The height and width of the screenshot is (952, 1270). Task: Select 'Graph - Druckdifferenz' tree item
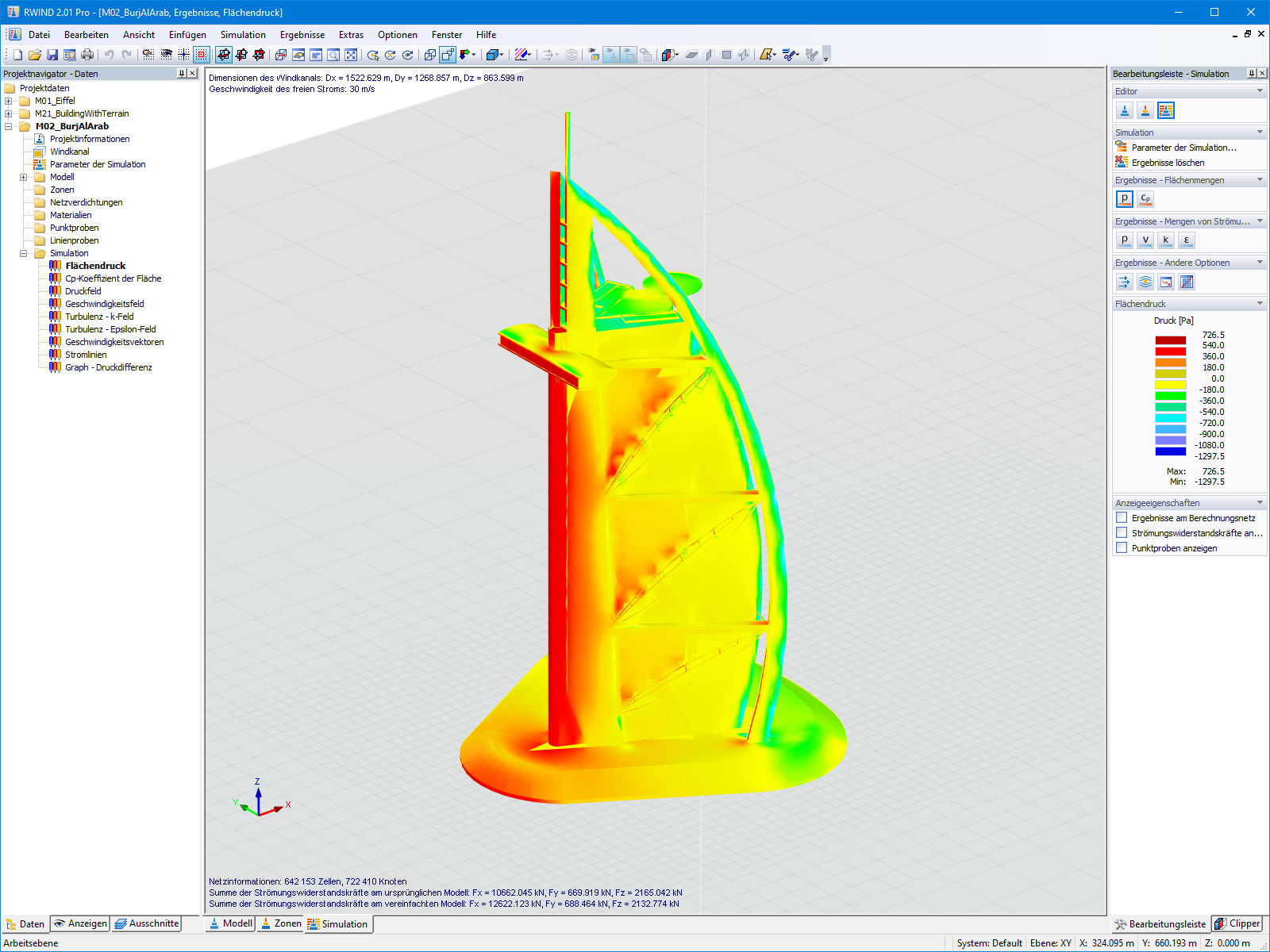point(109,367)
